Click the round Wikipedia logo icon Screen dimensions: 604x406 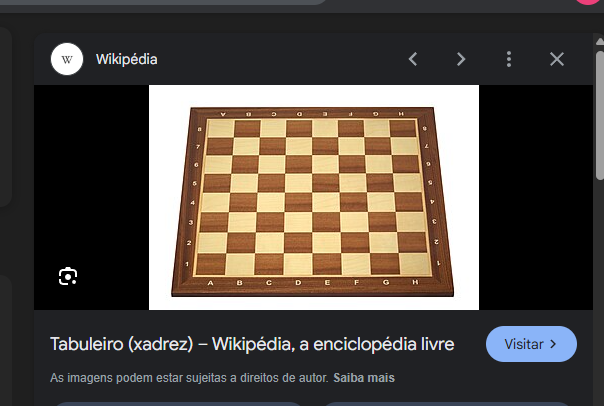tap(67, 59)
